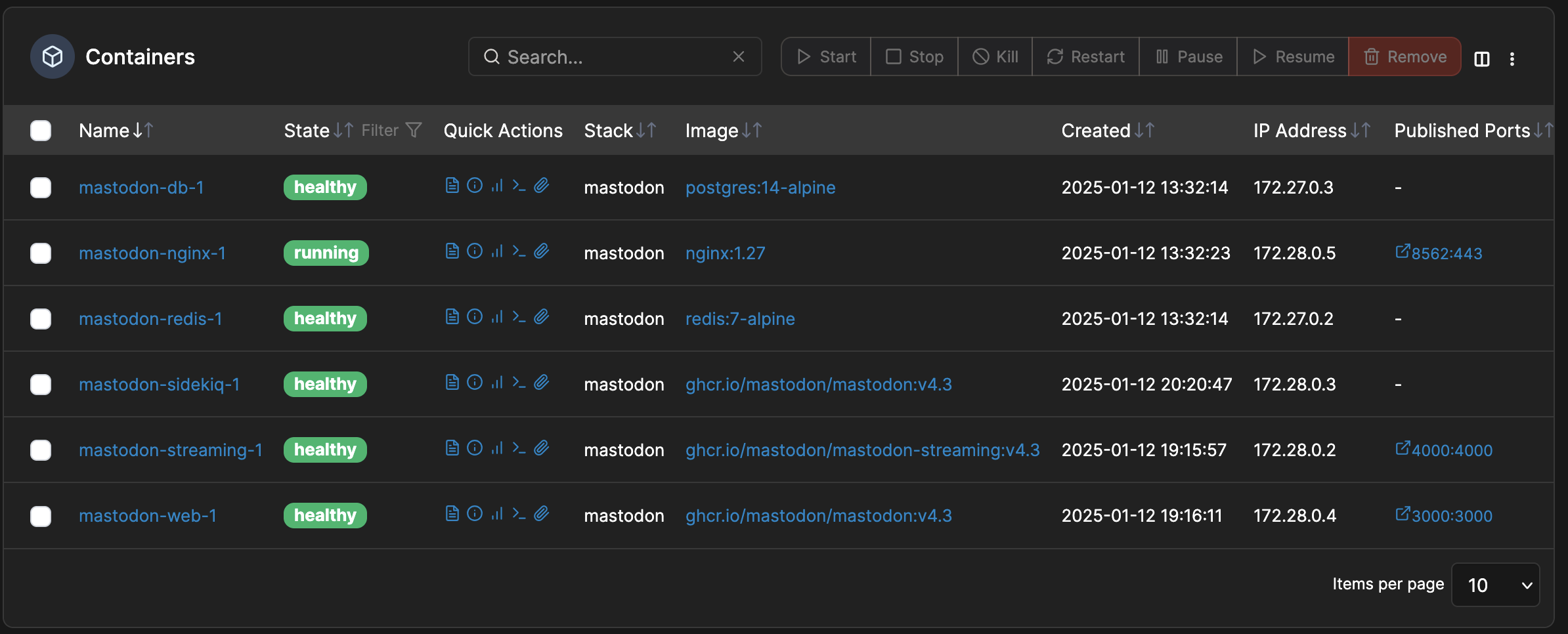Sort by Name column
Image resolution: width=1568 pixels, height=634 pixels.
(x=116, y=131)
